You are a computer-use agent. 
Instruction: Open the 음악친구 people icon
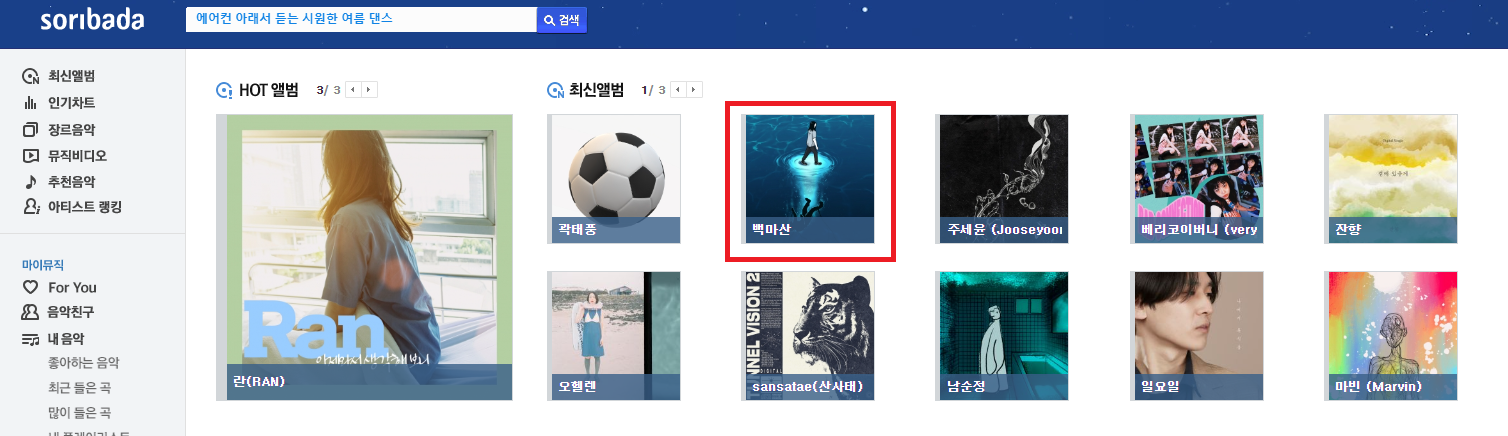(30, 312)
